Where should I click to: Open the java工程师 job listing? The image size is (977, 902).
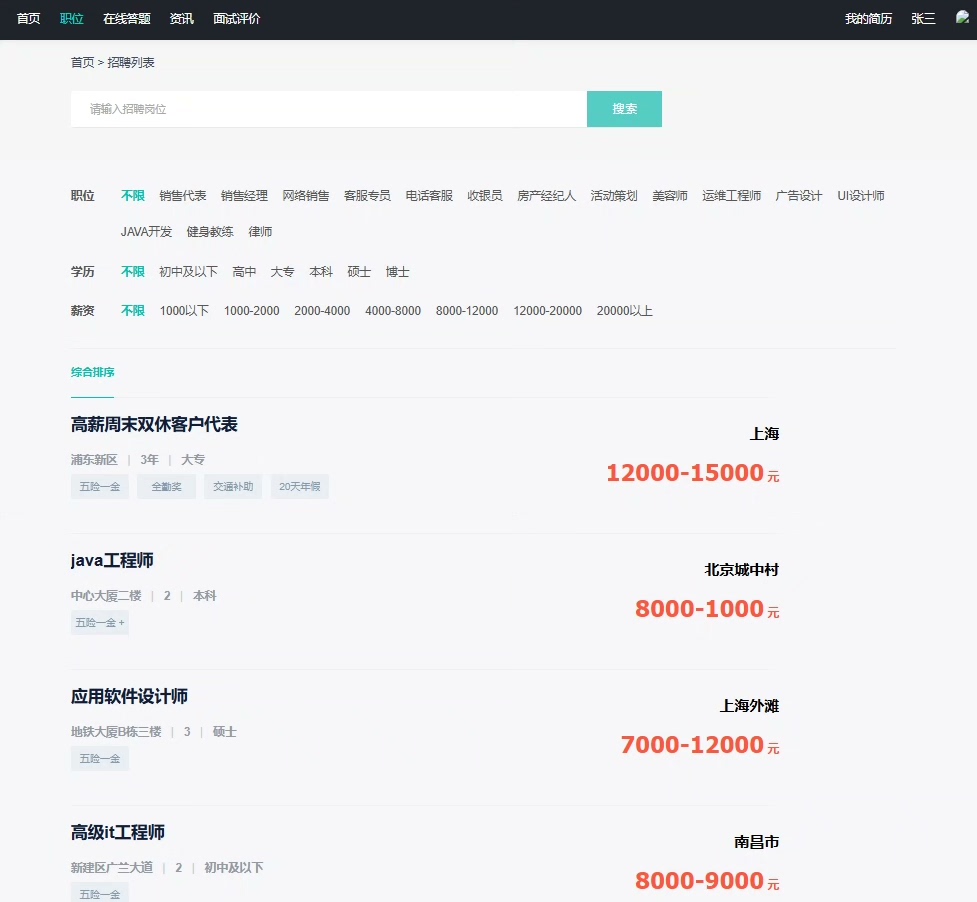[112, 561]
